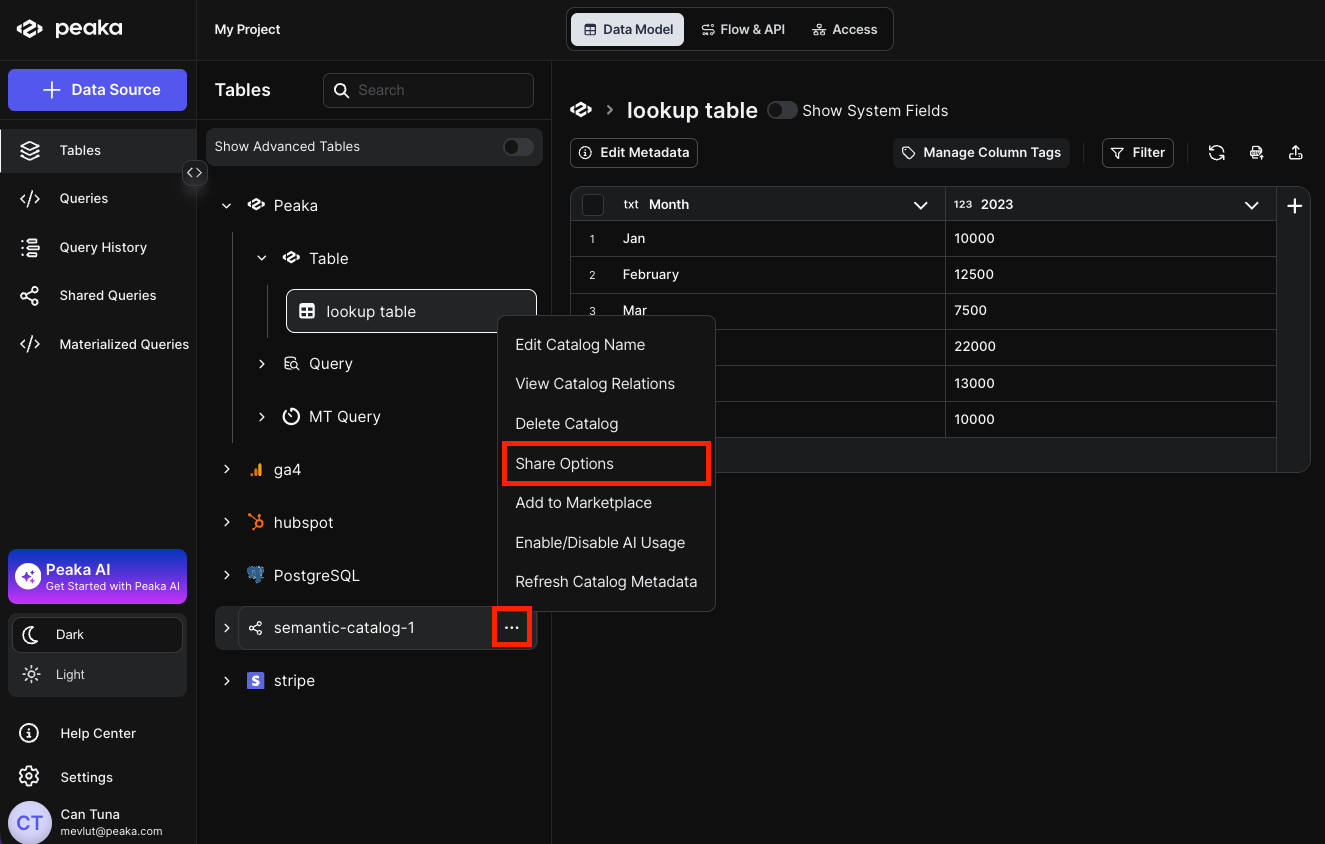This screenshot has height=844, width=1325.
Task: Open three-dots menu for semantic-catalog-1
Action: [511, 628]
